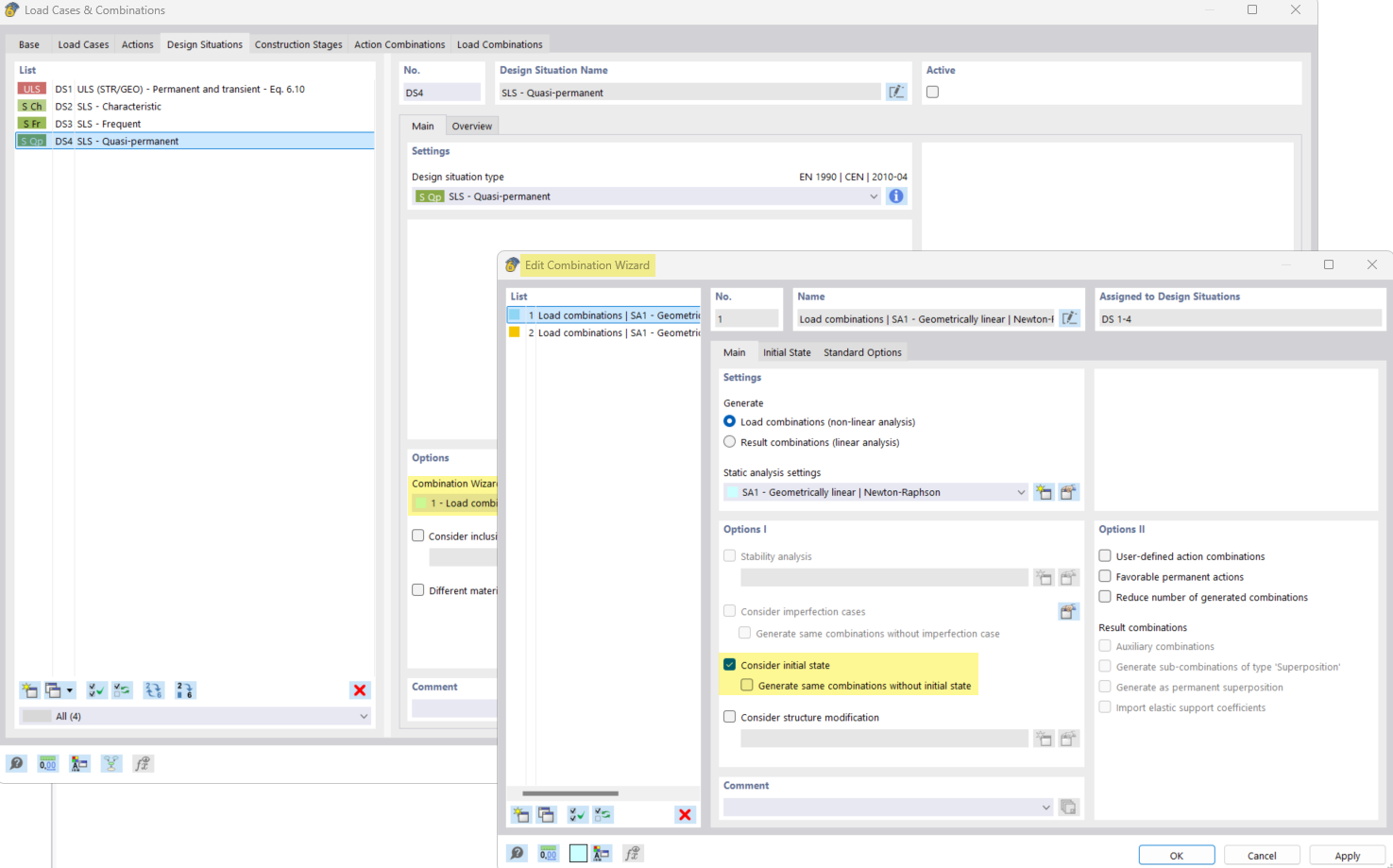
Task: Delete selected design situation with red X
Action: (360, 690)
